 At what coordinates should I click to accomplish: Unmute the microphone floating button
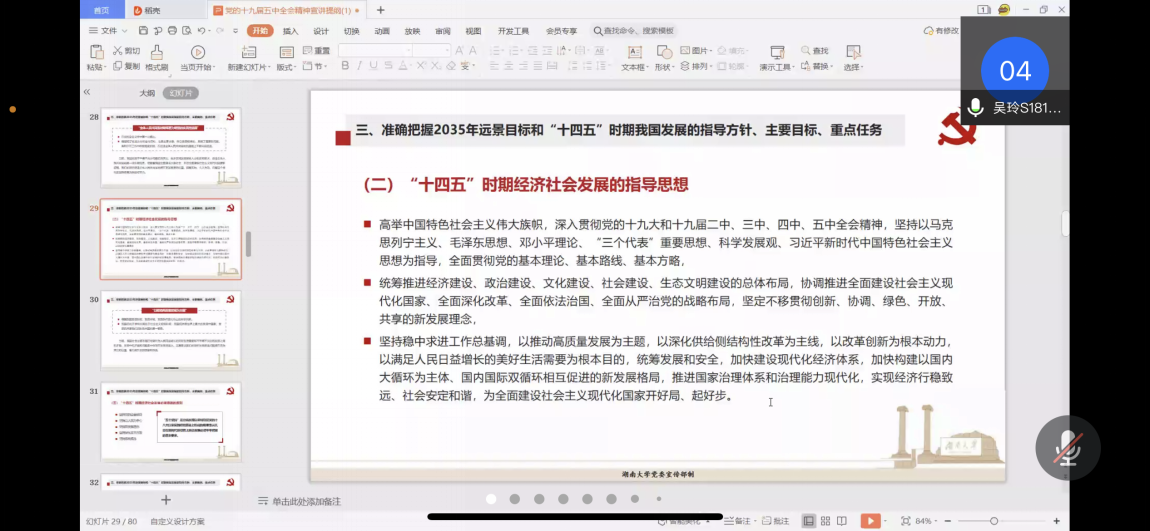coord(1067,448)
